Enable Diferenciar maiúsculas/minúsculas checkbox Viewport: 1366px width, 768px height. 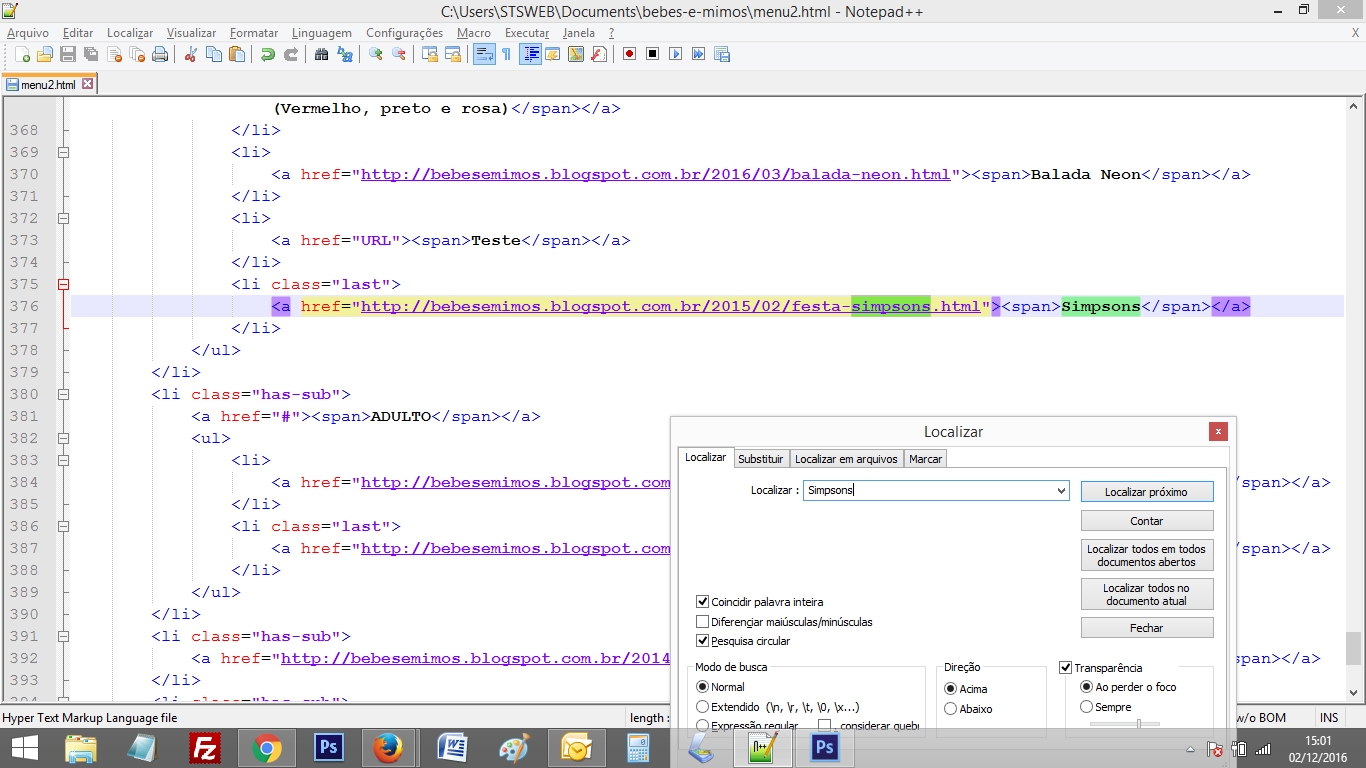pos(703,622)
